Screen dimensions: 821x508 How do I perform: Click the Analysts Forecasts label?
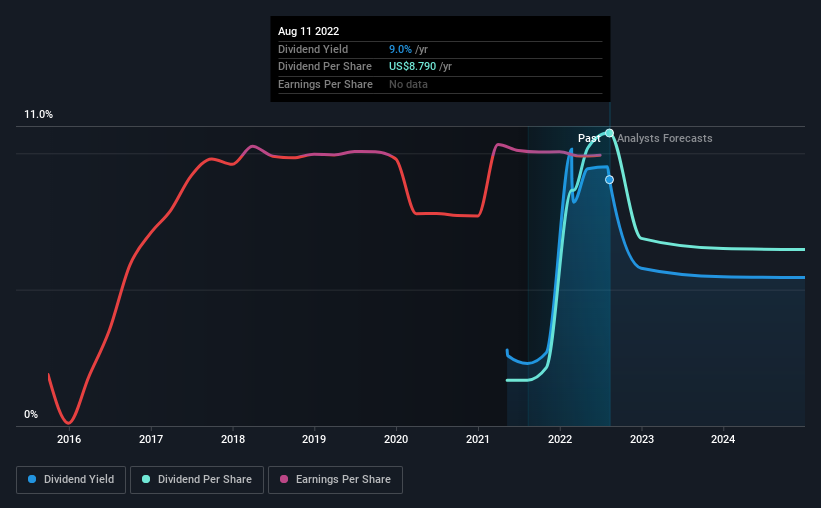pos(664,138)
